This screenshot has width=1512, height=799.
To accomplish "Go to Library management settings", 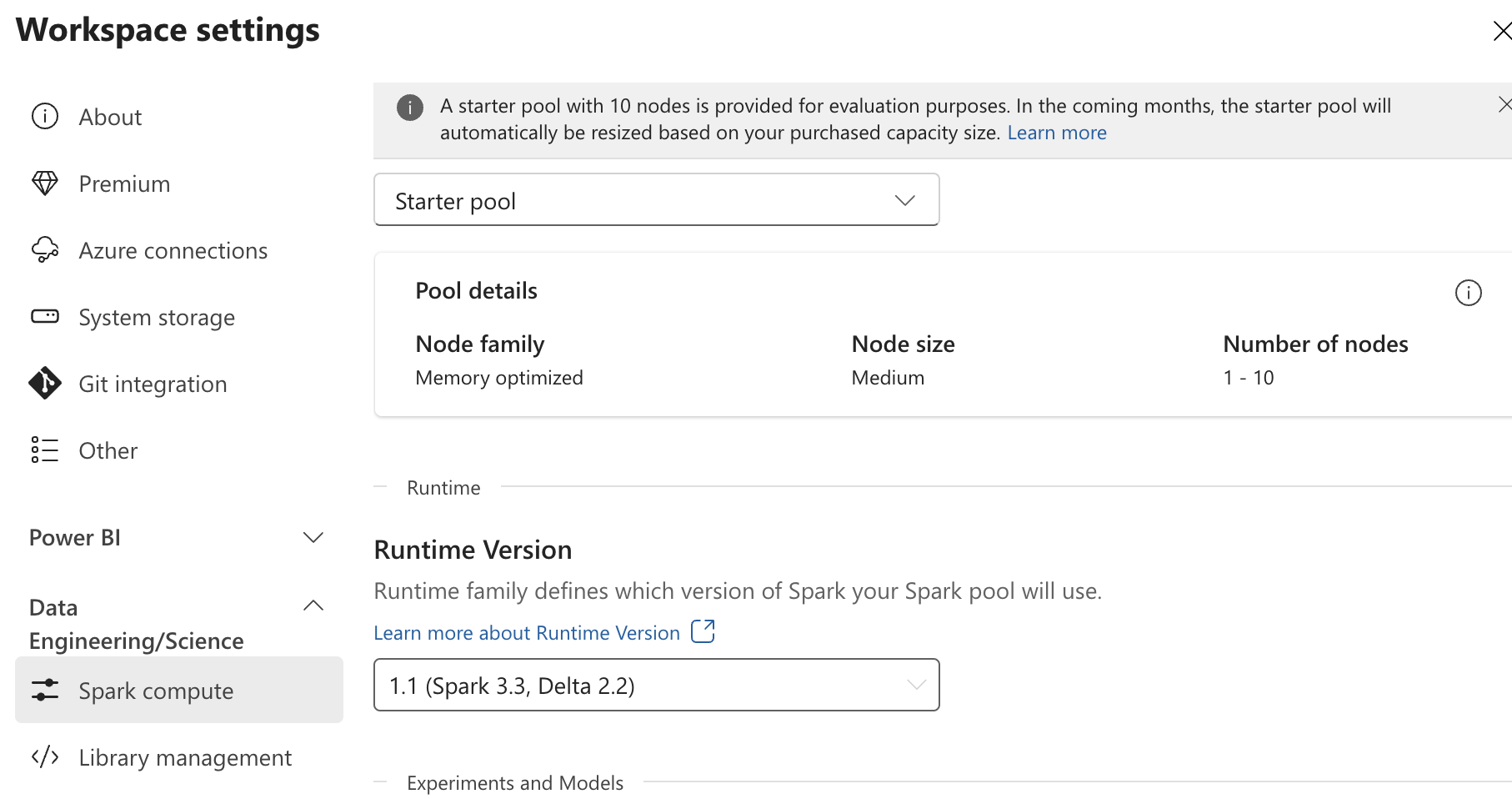I will 185,757.
